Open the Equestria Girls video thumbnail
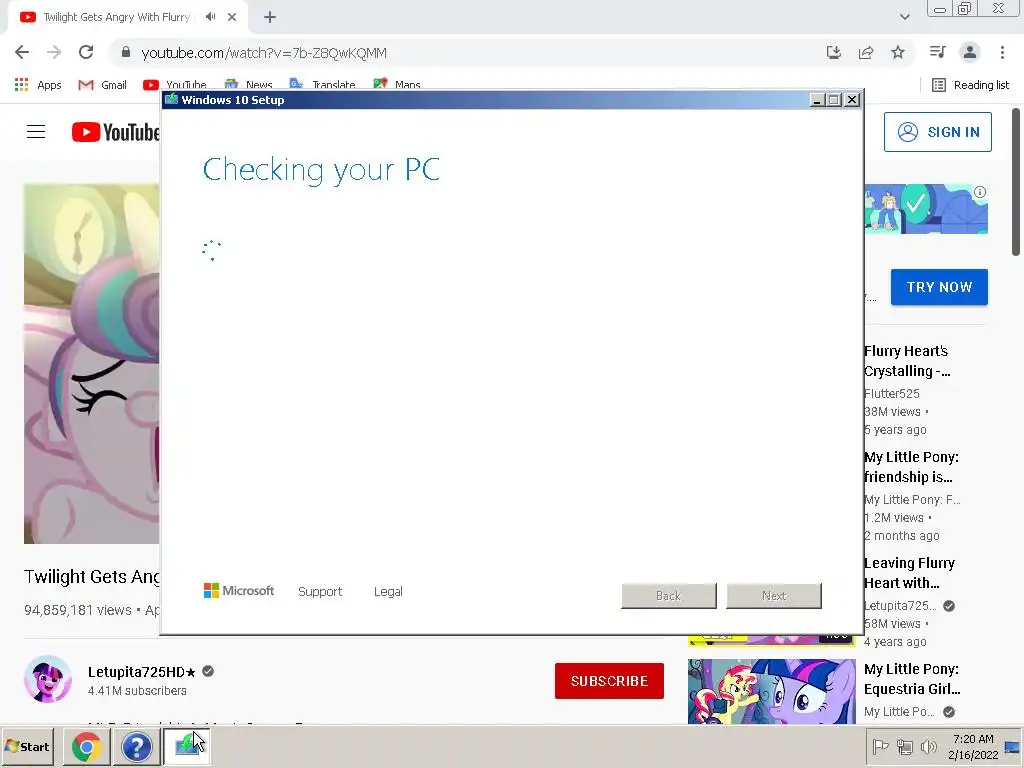Image resolution: width=1024 pixels, height=768 pixels. point(771,691)
